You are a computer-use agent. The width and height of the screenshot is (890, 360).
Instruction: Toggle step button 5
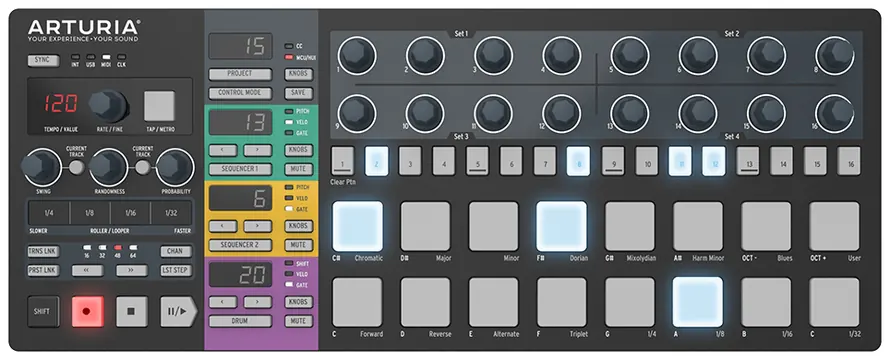pyautogui.click(x=478, y=161)
